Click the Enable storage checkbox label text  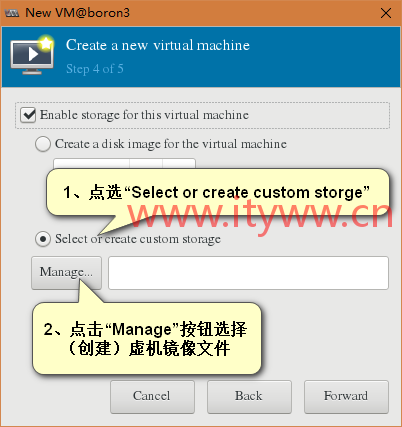tap(144, 115)
